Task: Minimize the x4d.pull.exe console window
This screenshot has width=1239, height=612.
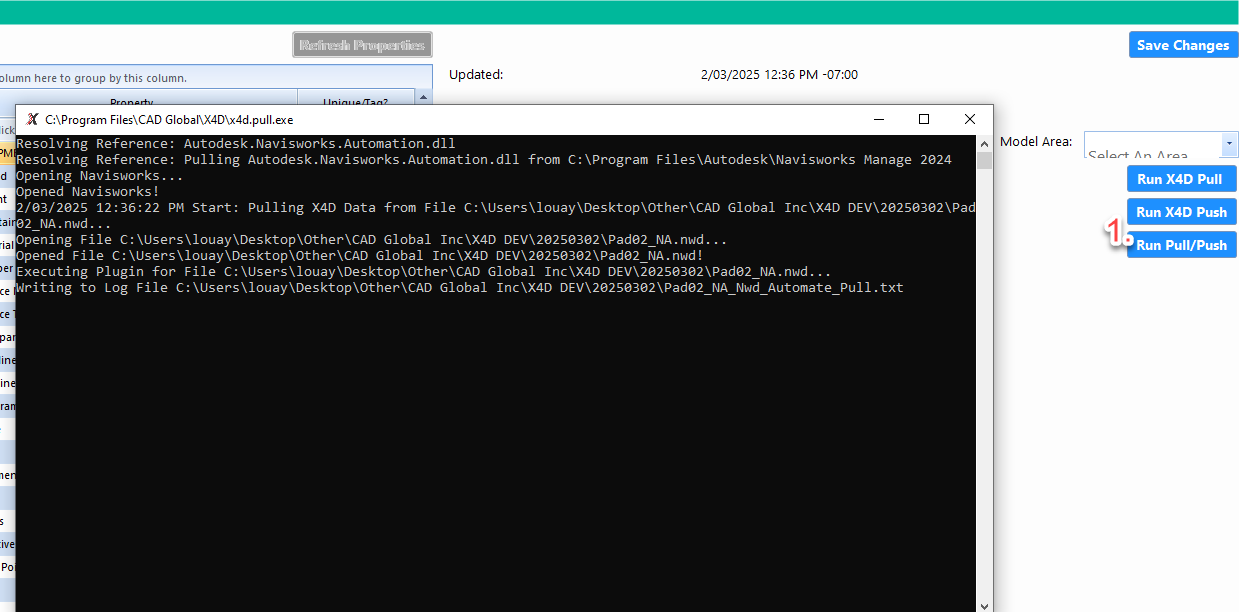Action: 877,119
